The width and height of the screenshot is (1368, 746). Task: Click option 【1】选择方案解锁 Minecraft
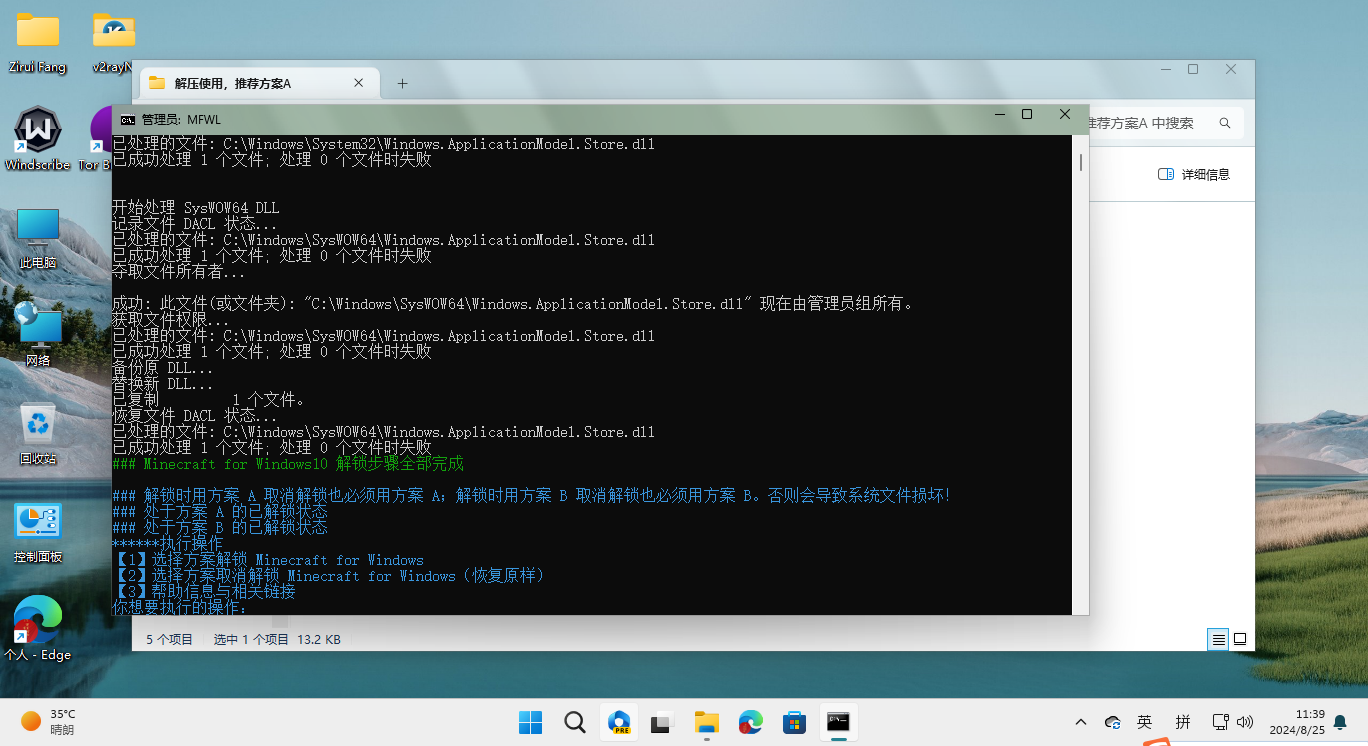coord(268,560)
